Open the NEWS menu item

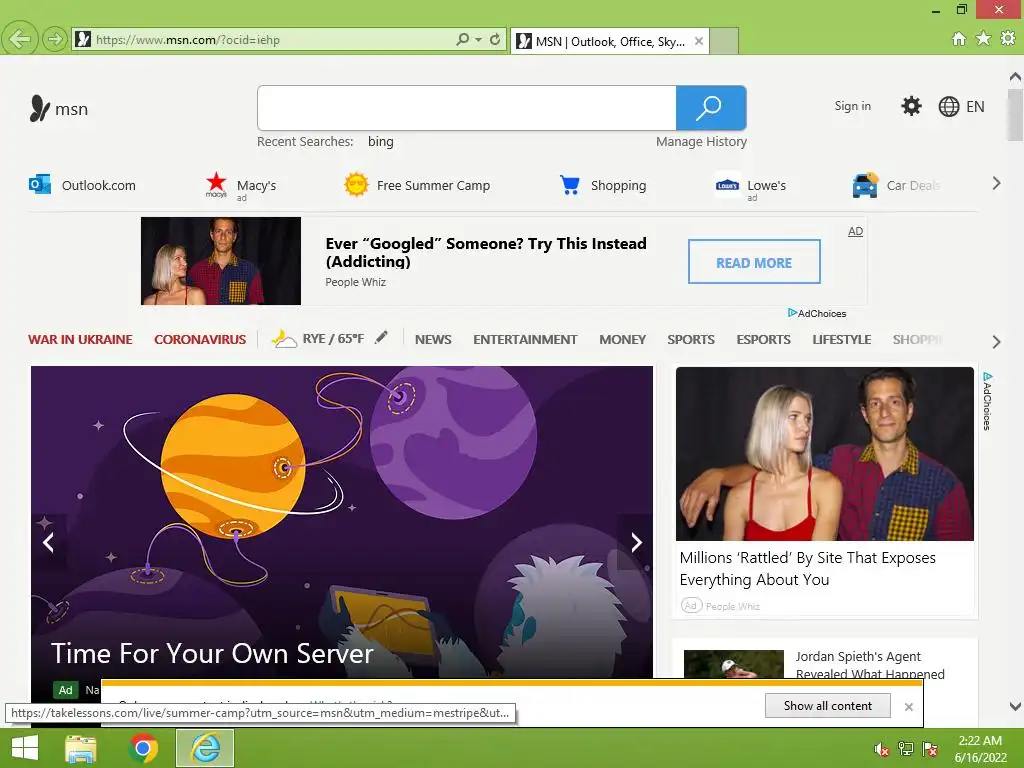point(433,340)
